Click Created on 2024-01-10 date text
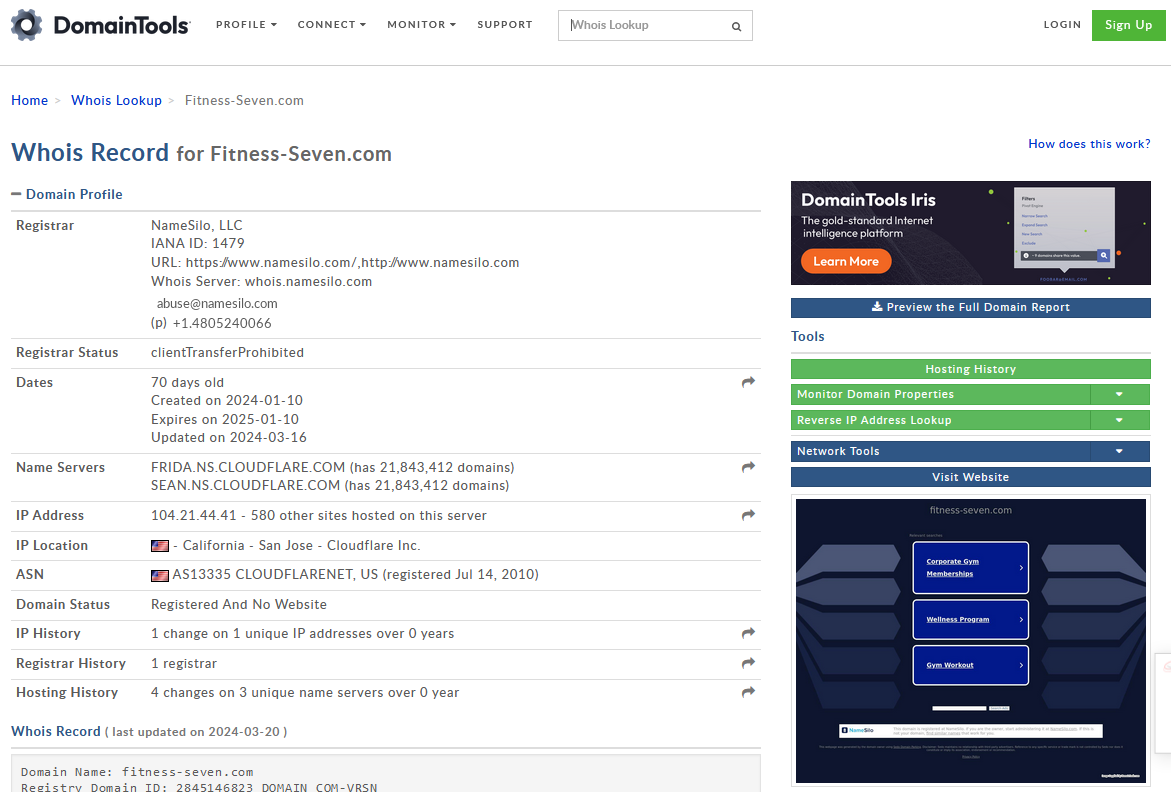 [x=227, y=400]
